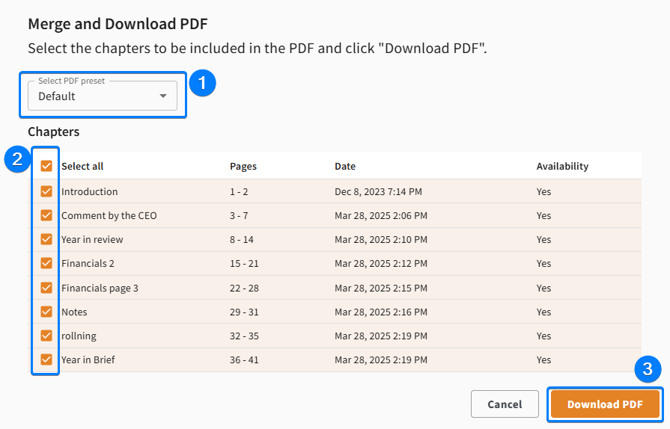
Task: Click the dropdown arrow next to Default
Action: click(163, 97)
